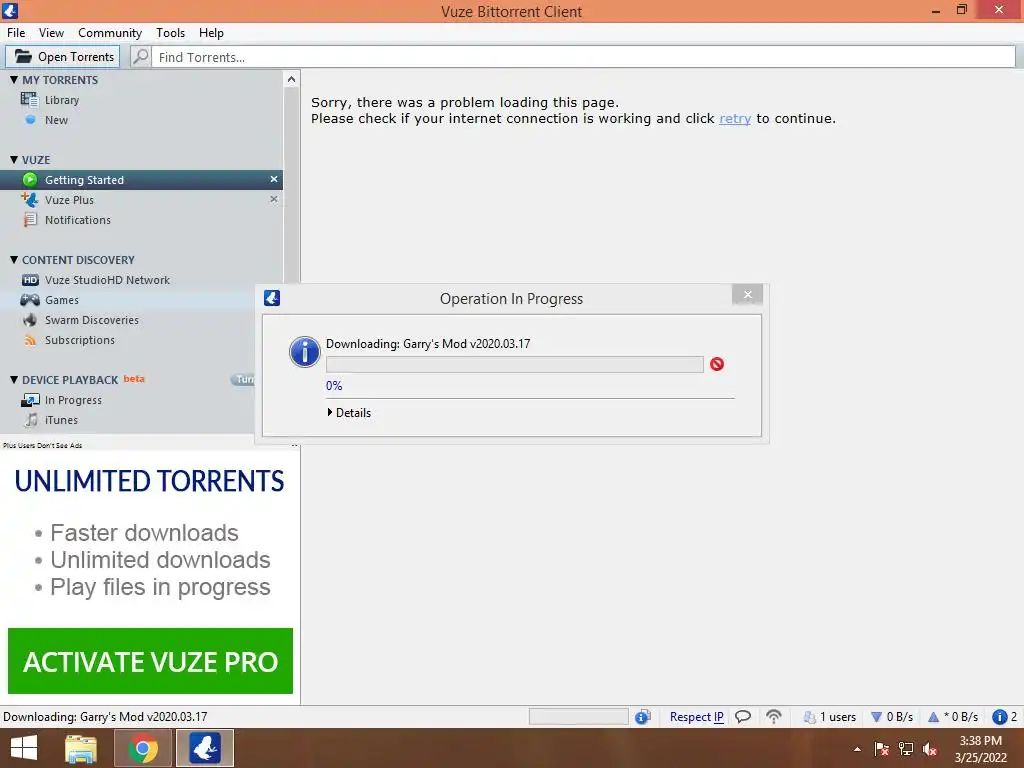Collapse the CONTENT DISCOVERY section
Screen dimensions: 1024x768
coord(14,259)
